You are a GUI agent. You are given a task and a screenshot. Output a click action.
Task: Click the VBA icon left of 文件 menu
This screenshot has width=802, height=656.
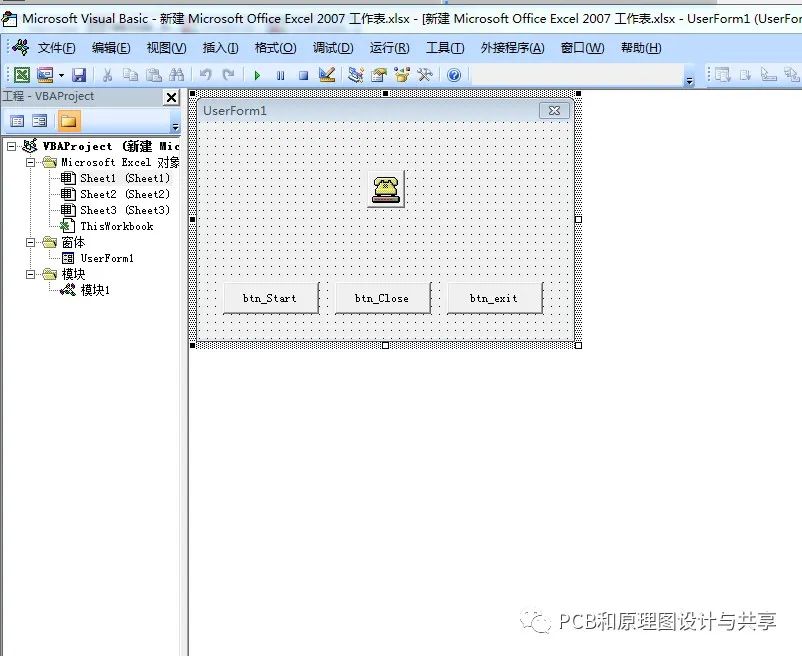point(21,48)
